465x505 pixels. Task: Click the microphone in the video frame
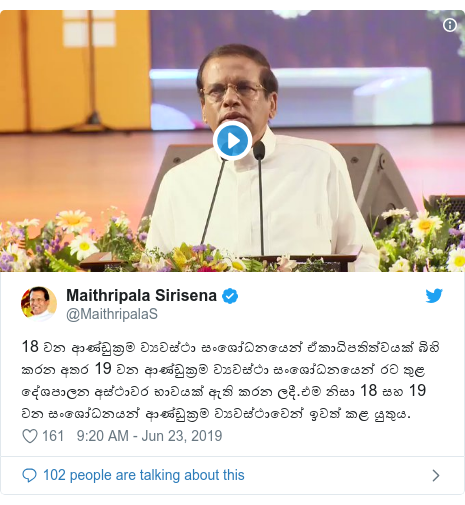point(259,151)
